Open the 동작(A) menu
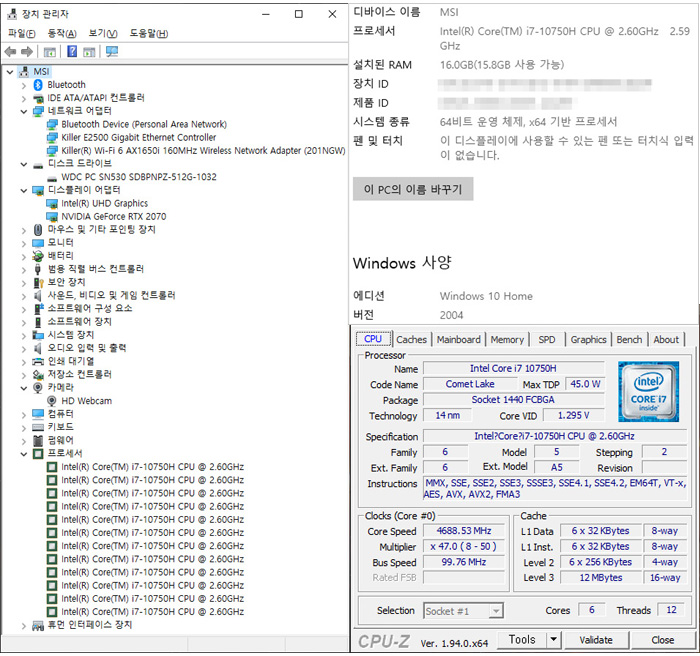The height and width of the screenshot is (656, 700). [x=62, y=33]
